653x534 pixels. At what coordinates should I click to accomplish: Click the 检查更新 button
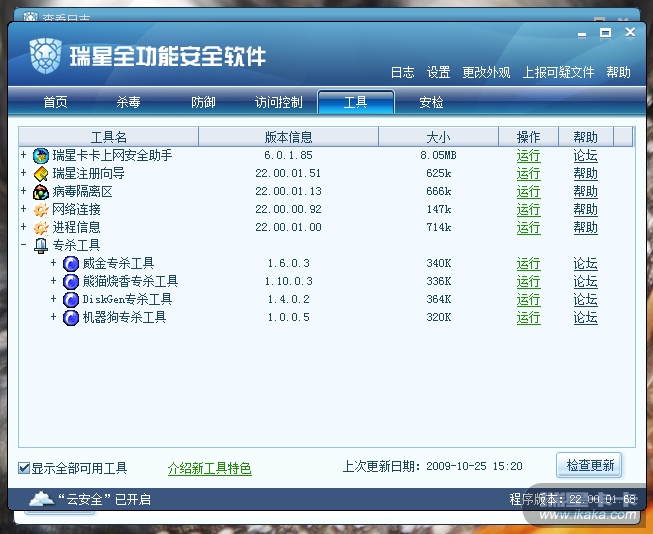[589, 465]
